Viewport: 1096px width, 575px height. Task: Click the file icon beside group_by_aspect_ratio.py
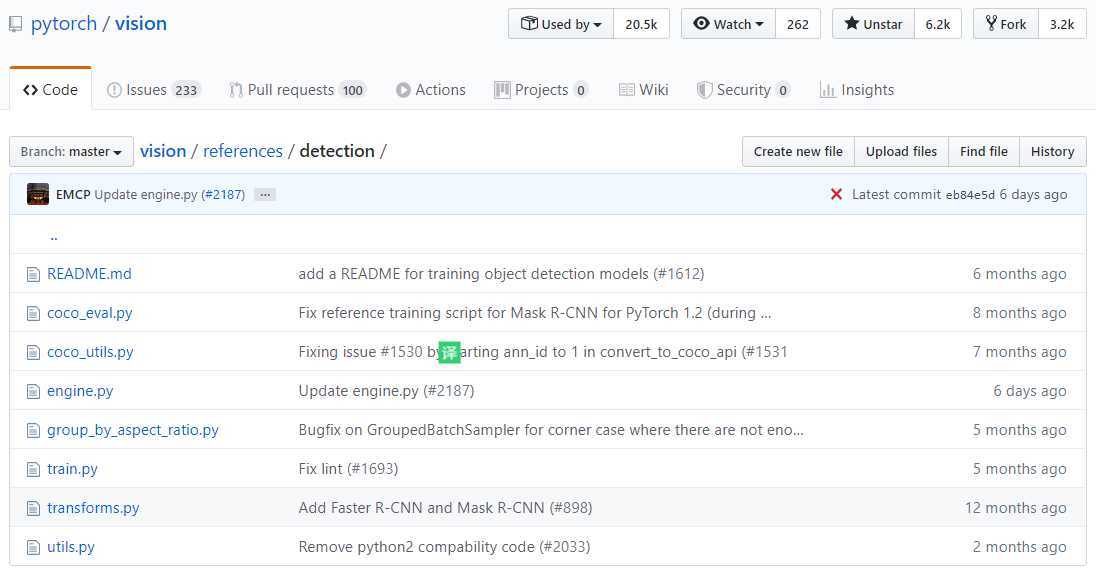click(x=33, y=430)
